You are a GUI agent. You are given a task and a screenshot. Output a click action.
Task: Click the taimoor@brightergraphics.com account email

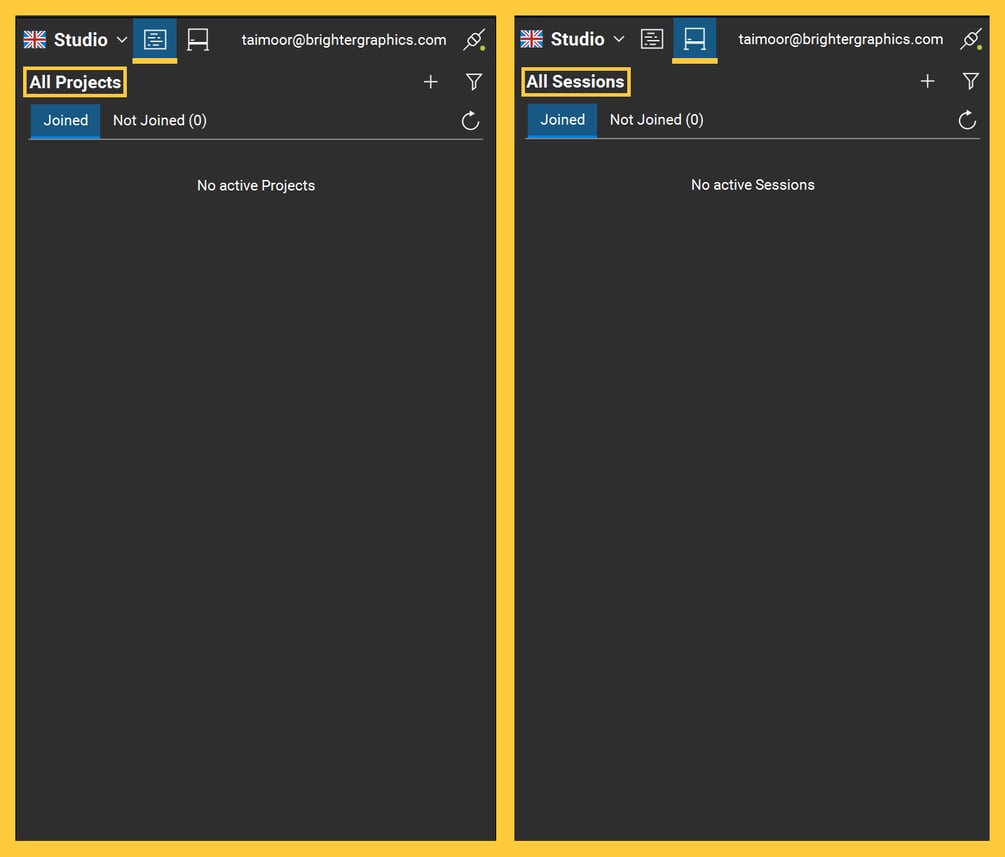pos(344,40)
